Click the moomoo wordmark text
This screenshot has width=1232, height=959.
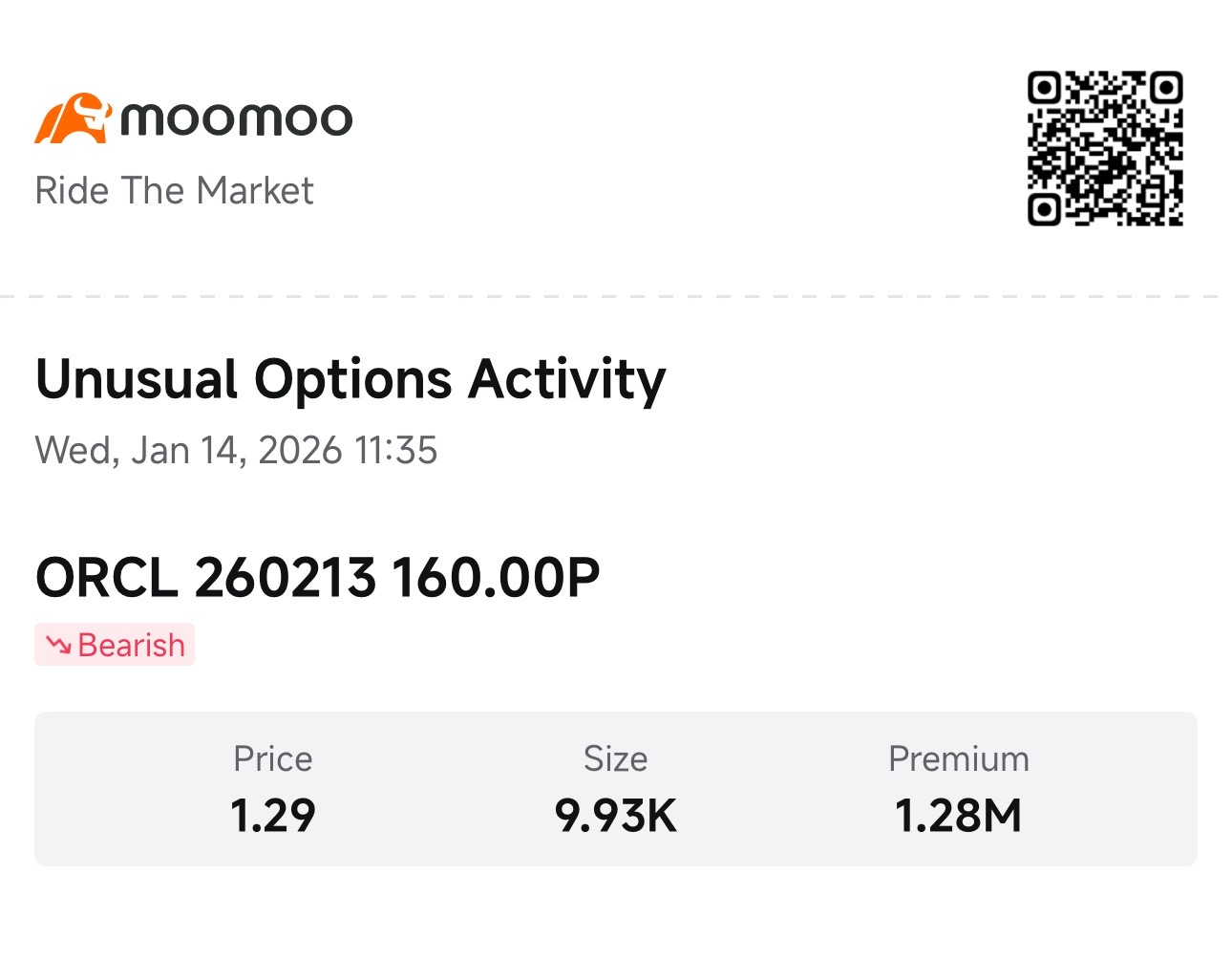(x=236, y=119)
